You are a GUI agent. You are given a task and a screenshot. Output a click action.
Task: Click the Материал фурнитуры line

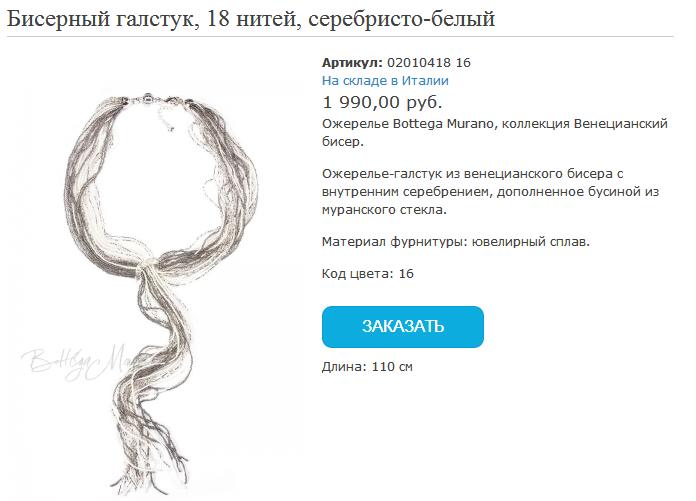tap(455, 242)
